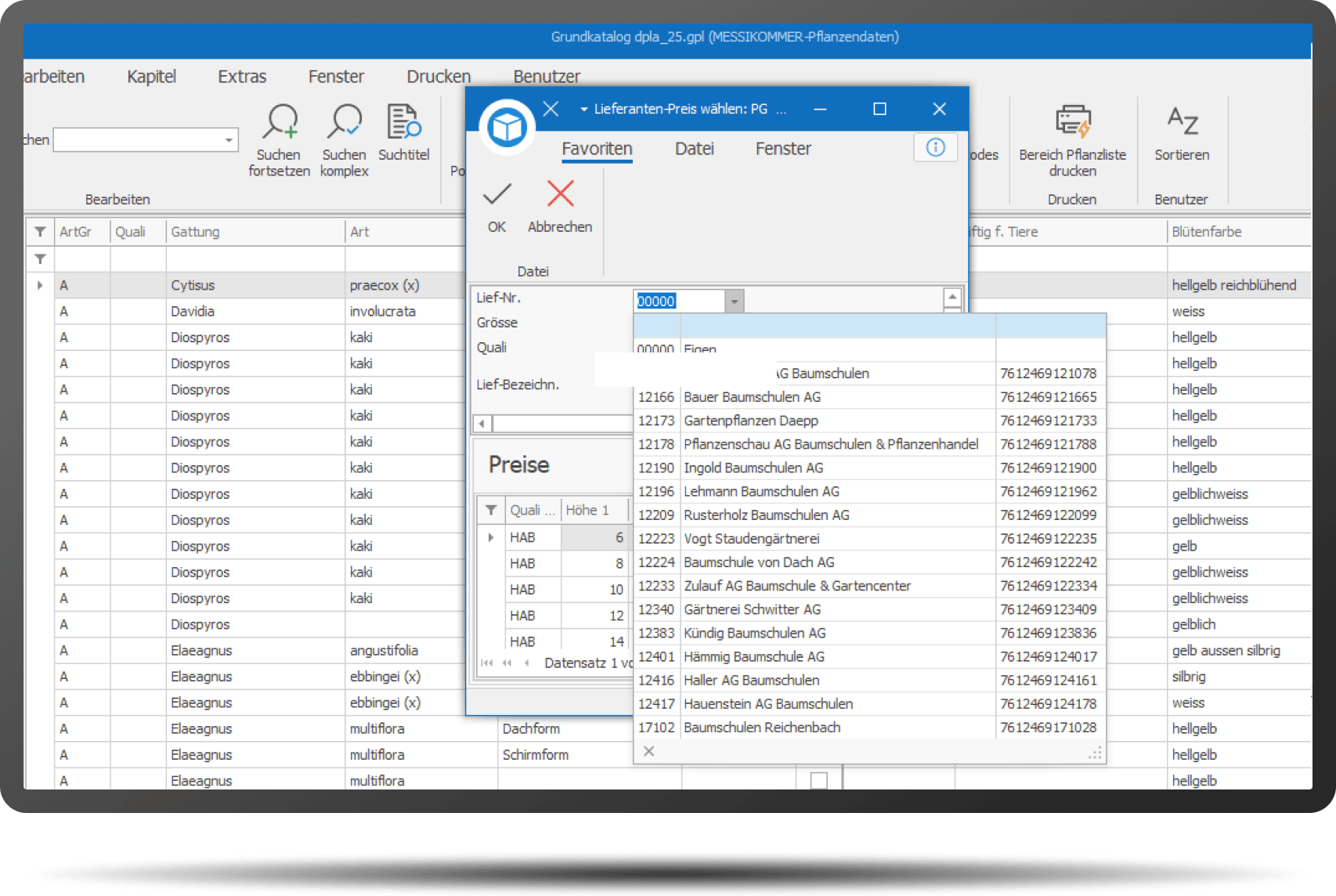Select supplier Rusterholz Baumschulen AG
The width and height of the screenshot is (1336, 896).
tap(868, 515)
